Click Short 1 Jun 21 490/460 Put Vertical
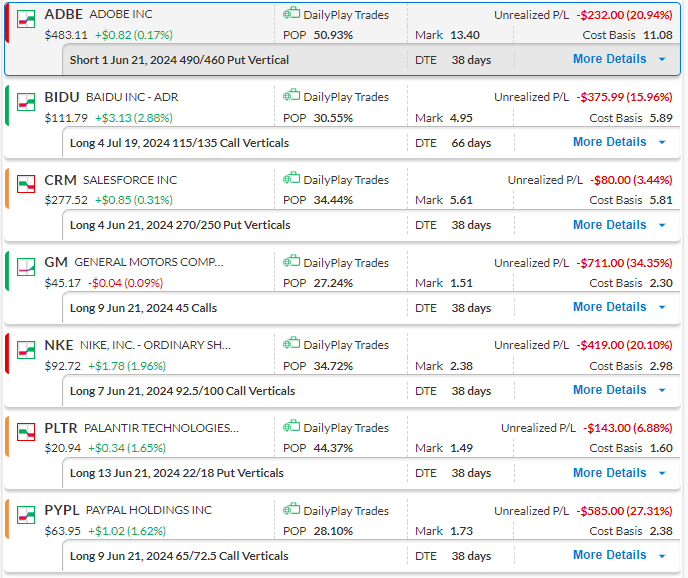 coord(179,60)
